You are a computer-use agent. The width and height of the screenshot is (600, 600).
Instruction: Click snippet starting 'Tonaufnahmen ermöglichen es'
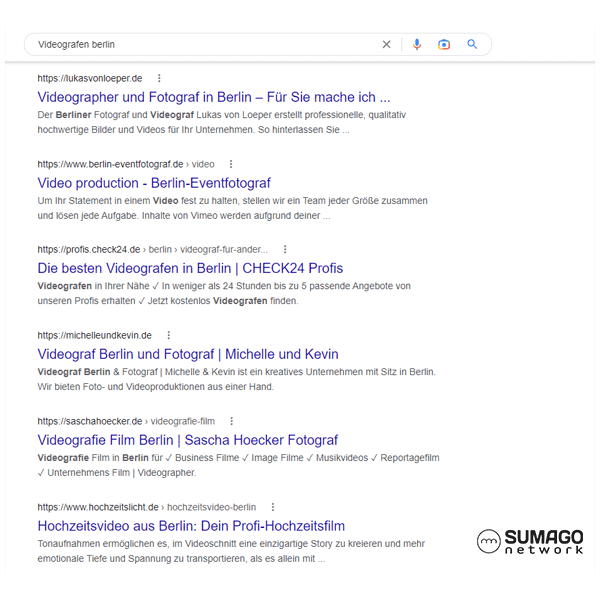(231, 551)
